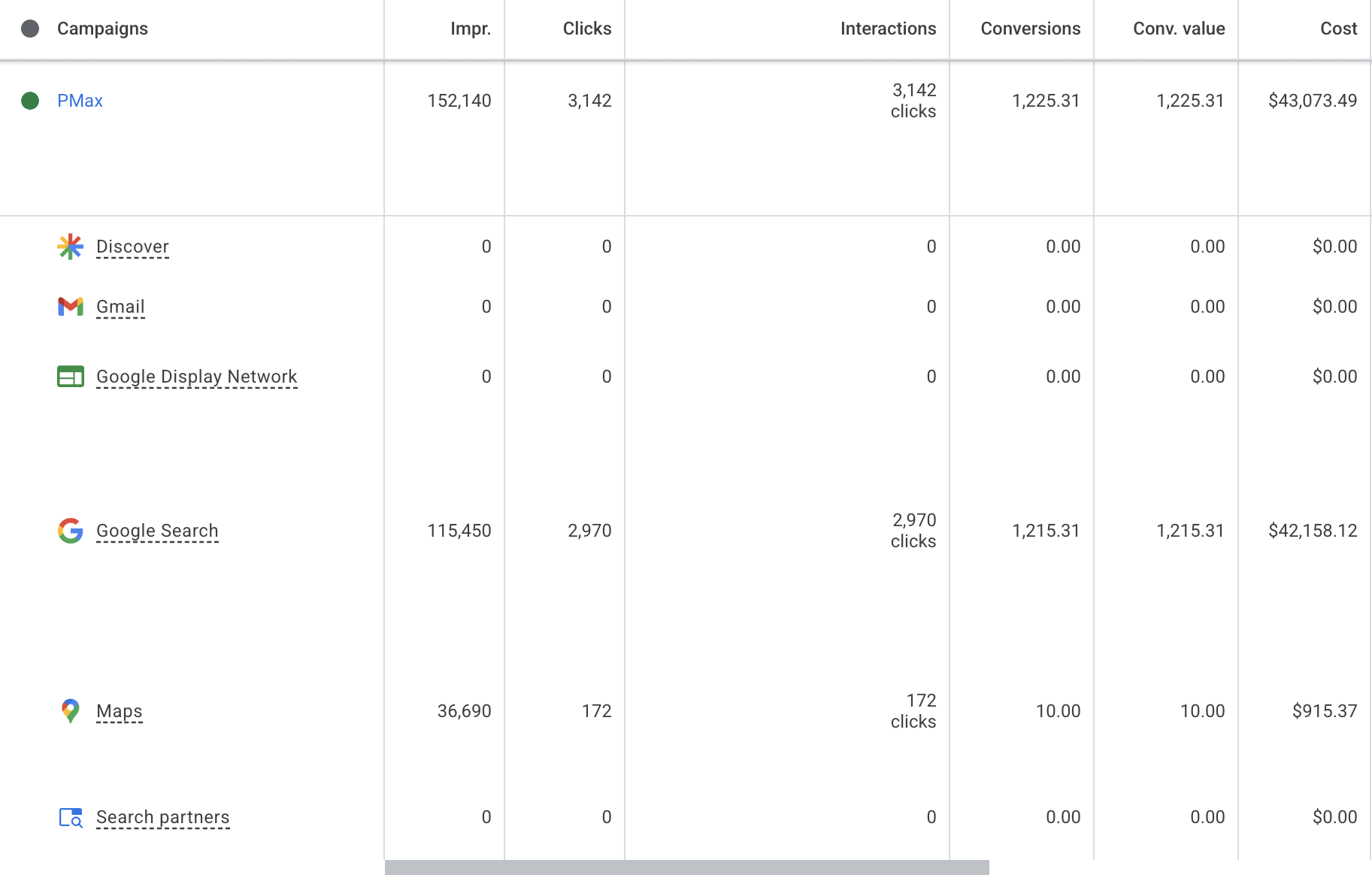Sort by the Conv. value column header

(x=1179, y=29)
